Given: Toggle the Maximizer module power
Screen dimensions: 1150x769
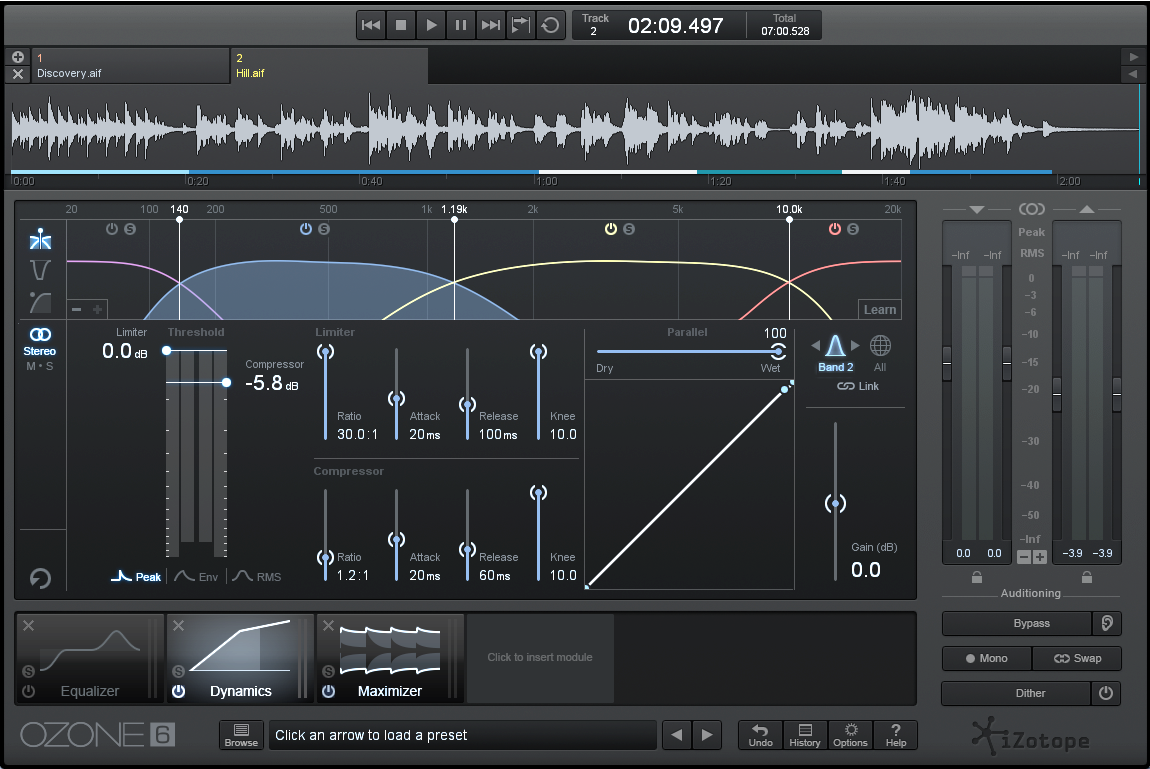Looking at the screenshot, I should tap(329, 691).
